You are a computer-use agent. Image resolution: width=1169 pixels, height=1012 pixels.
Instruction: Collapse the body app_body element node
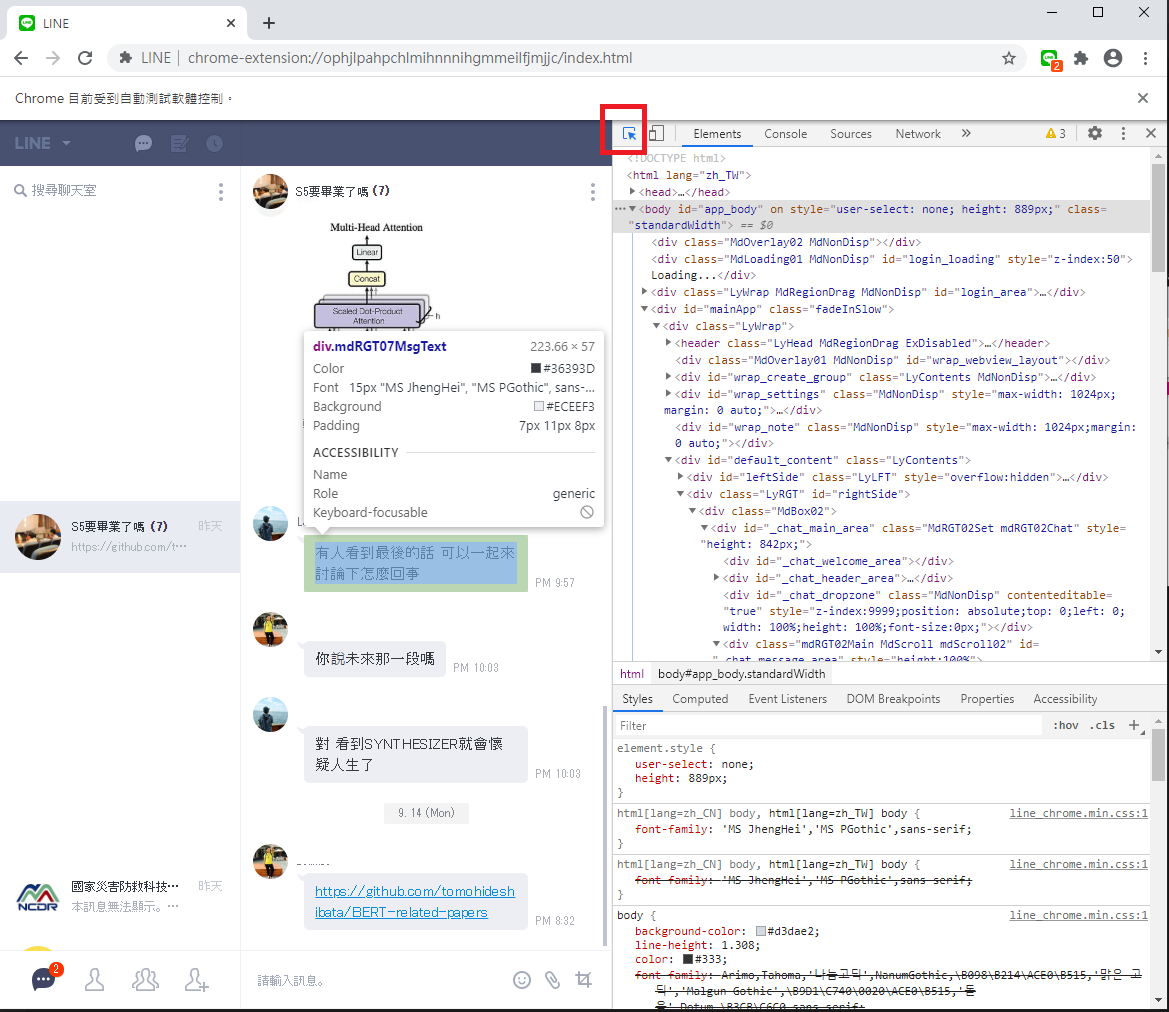[x=632, y=209]
